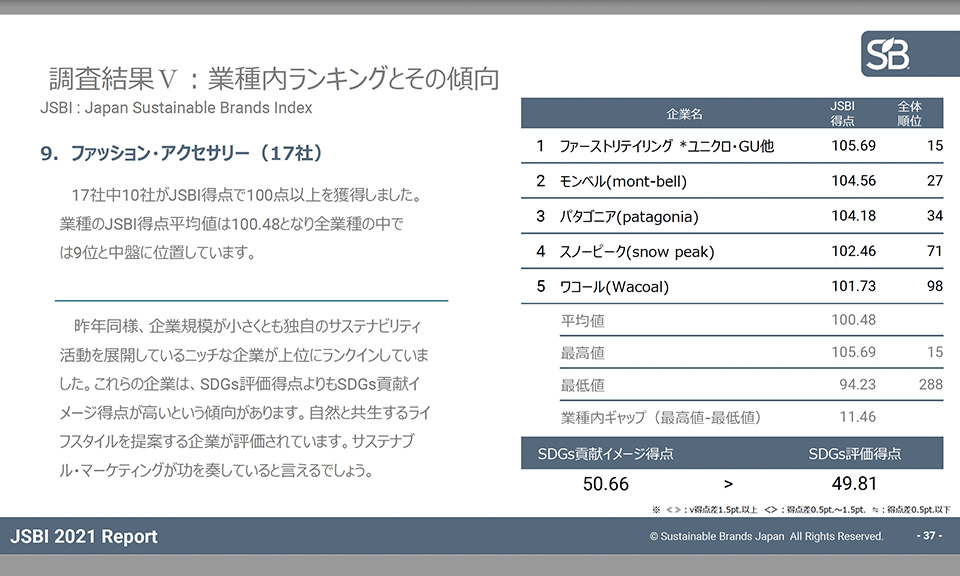Click the 企業名 column header
The width and height of the screenshot is (960, 576).
click(x=684, y=114)
